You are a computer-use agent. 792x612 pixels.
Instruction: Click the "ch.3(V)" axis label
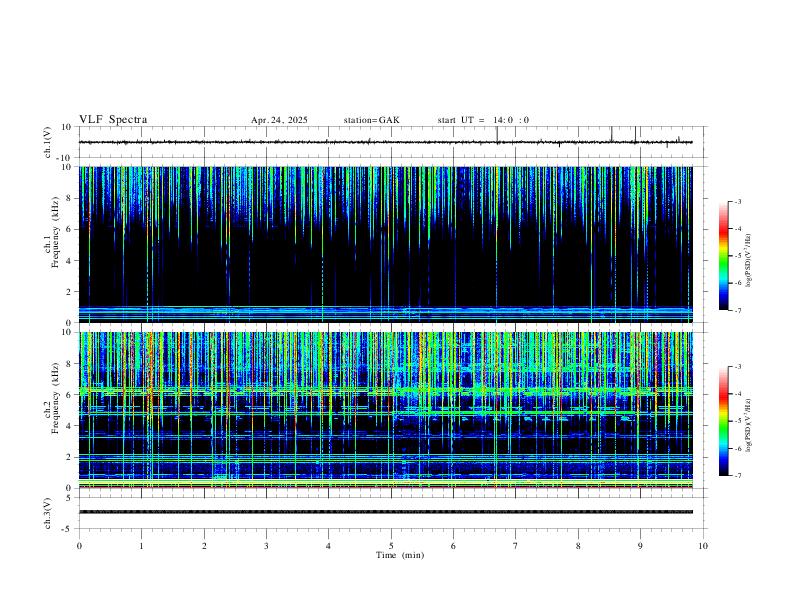[x=48, y=513]
